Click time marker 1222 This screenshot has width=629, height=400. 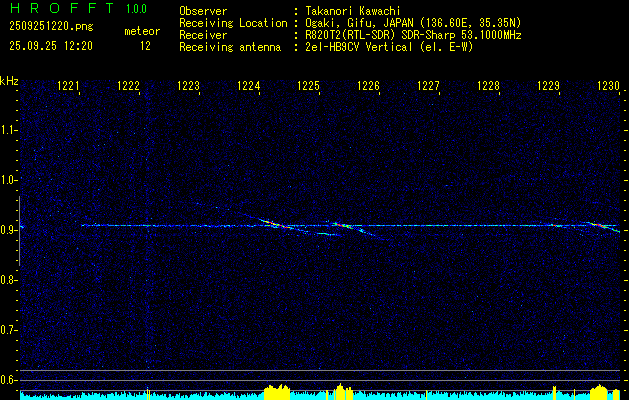[x=129, y=86]
